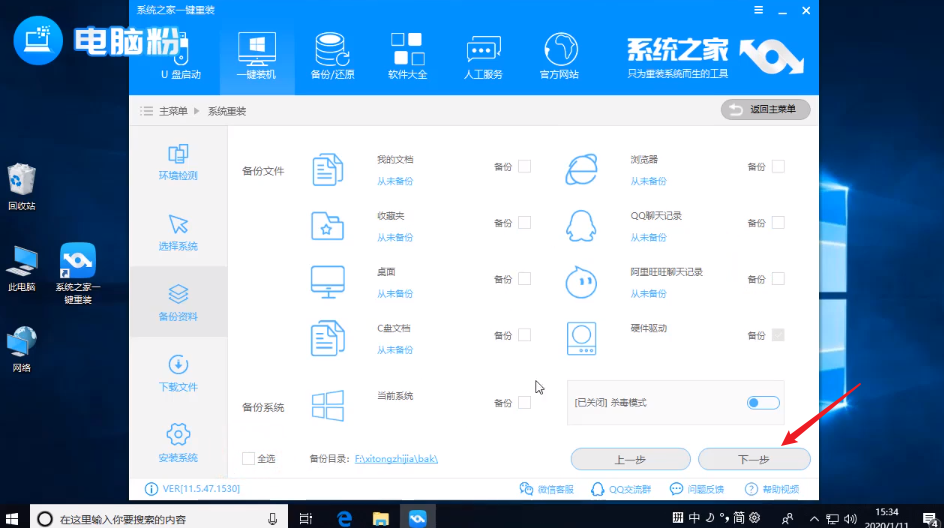Click 上一步 button

tap(630, 459)
